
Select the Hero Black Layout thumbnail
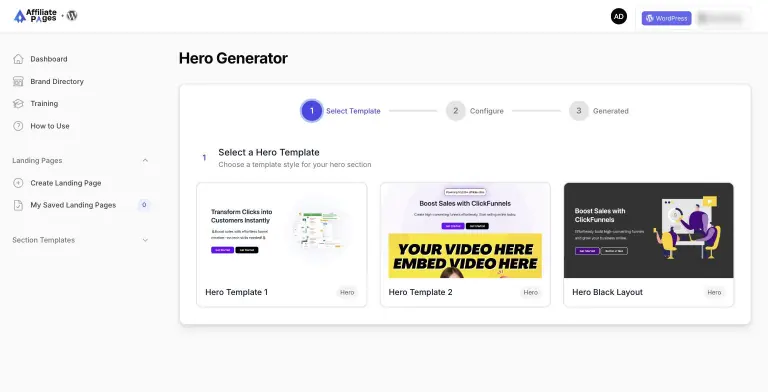648,231
